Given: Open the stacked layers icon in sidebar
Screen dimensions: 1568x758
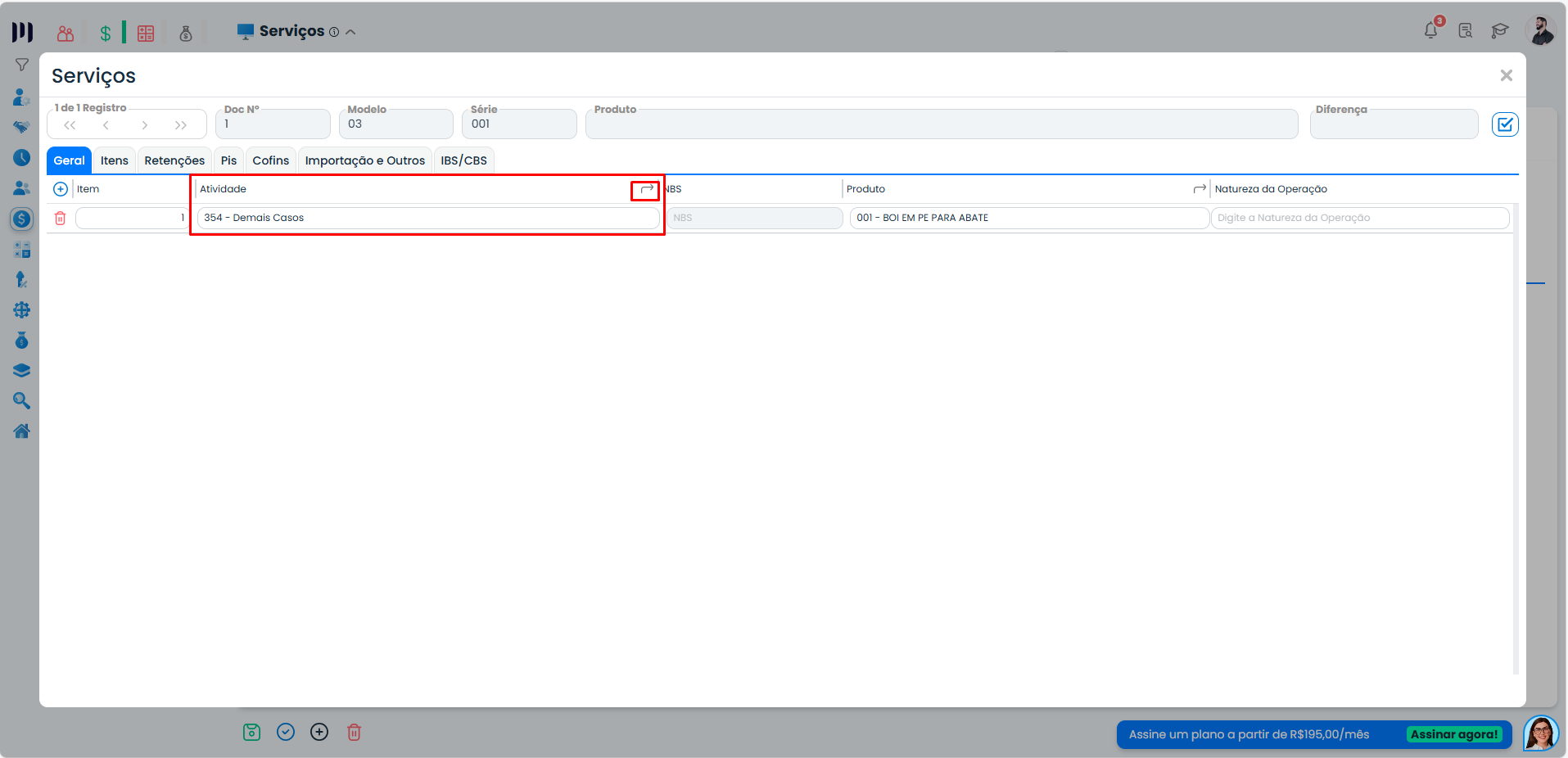Looking at the screenshot, I should coord(22,370).
